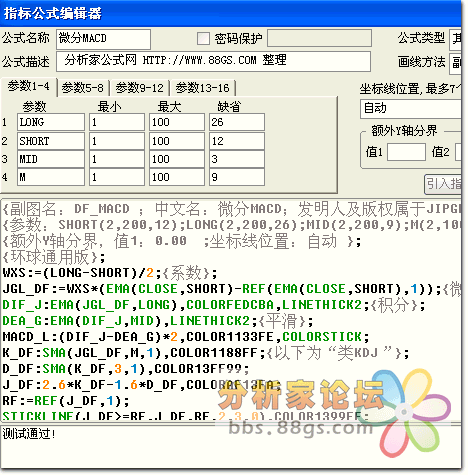Expand the 坐标线位置 自动 combo box
Viewport: 468px width, 475px height.
point(411,108)
